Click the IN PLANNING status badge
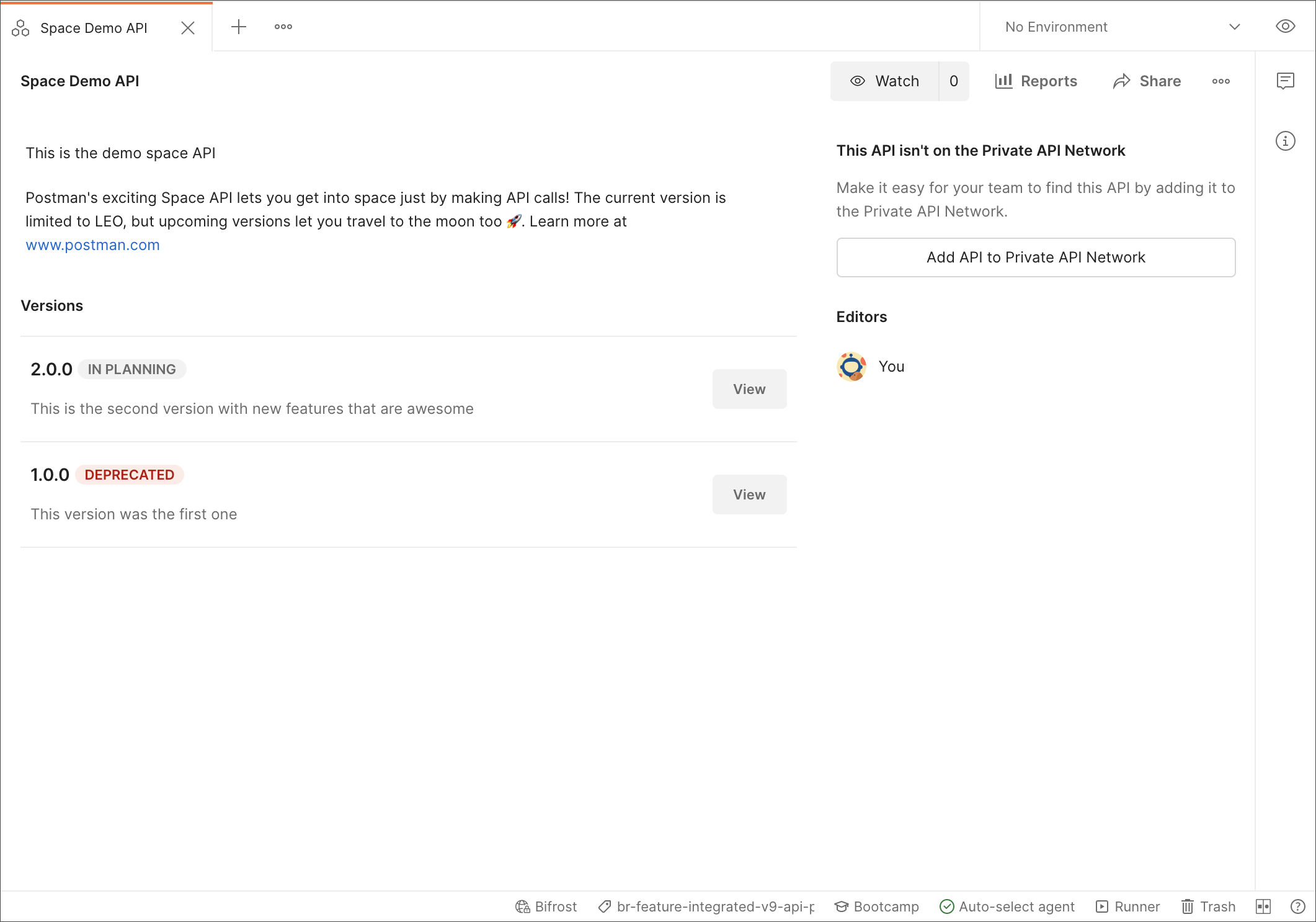1316x922 pixels. pyautogui.click(x=132, y=369)
